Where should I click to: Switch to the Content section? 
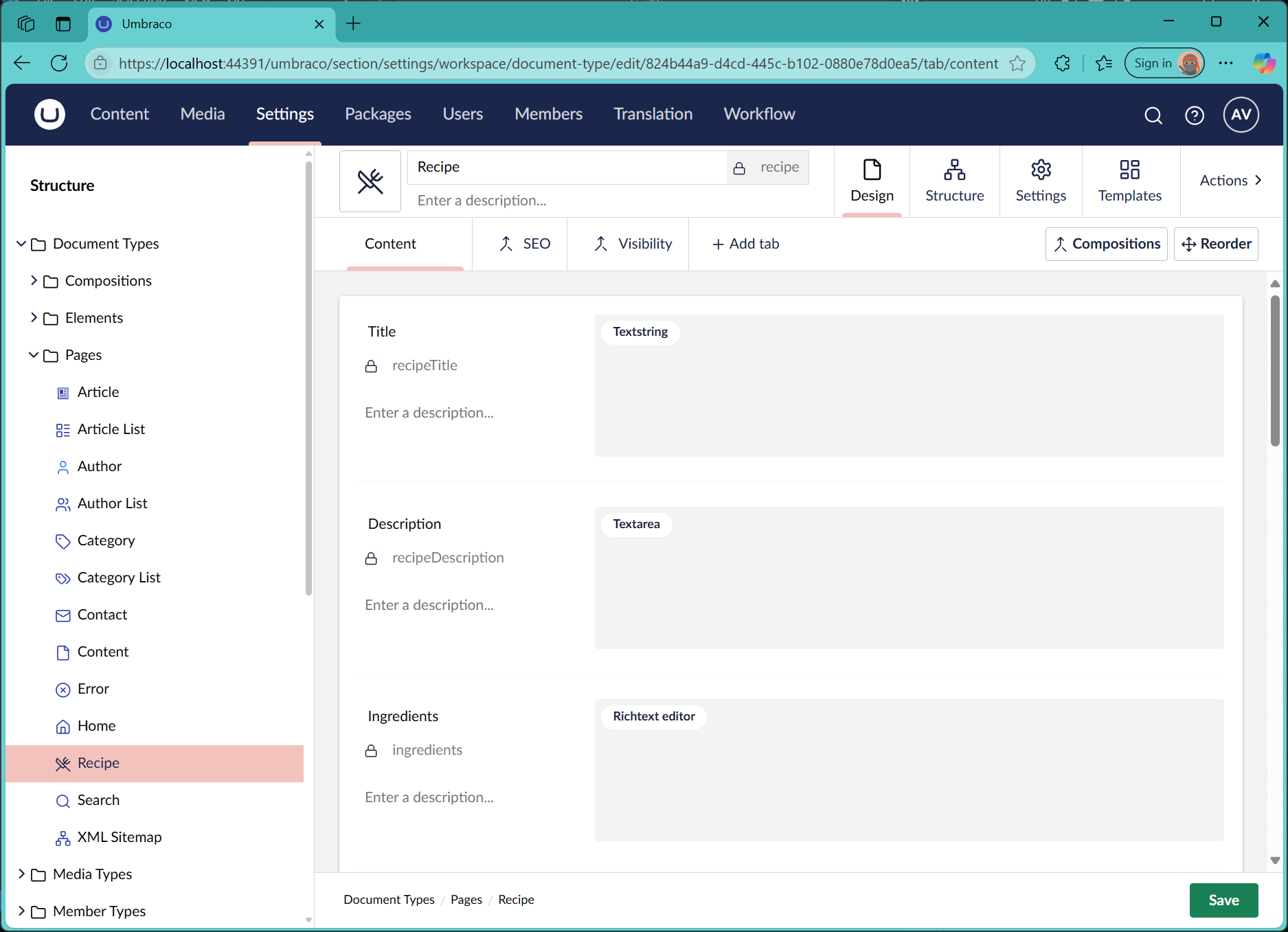120,114
